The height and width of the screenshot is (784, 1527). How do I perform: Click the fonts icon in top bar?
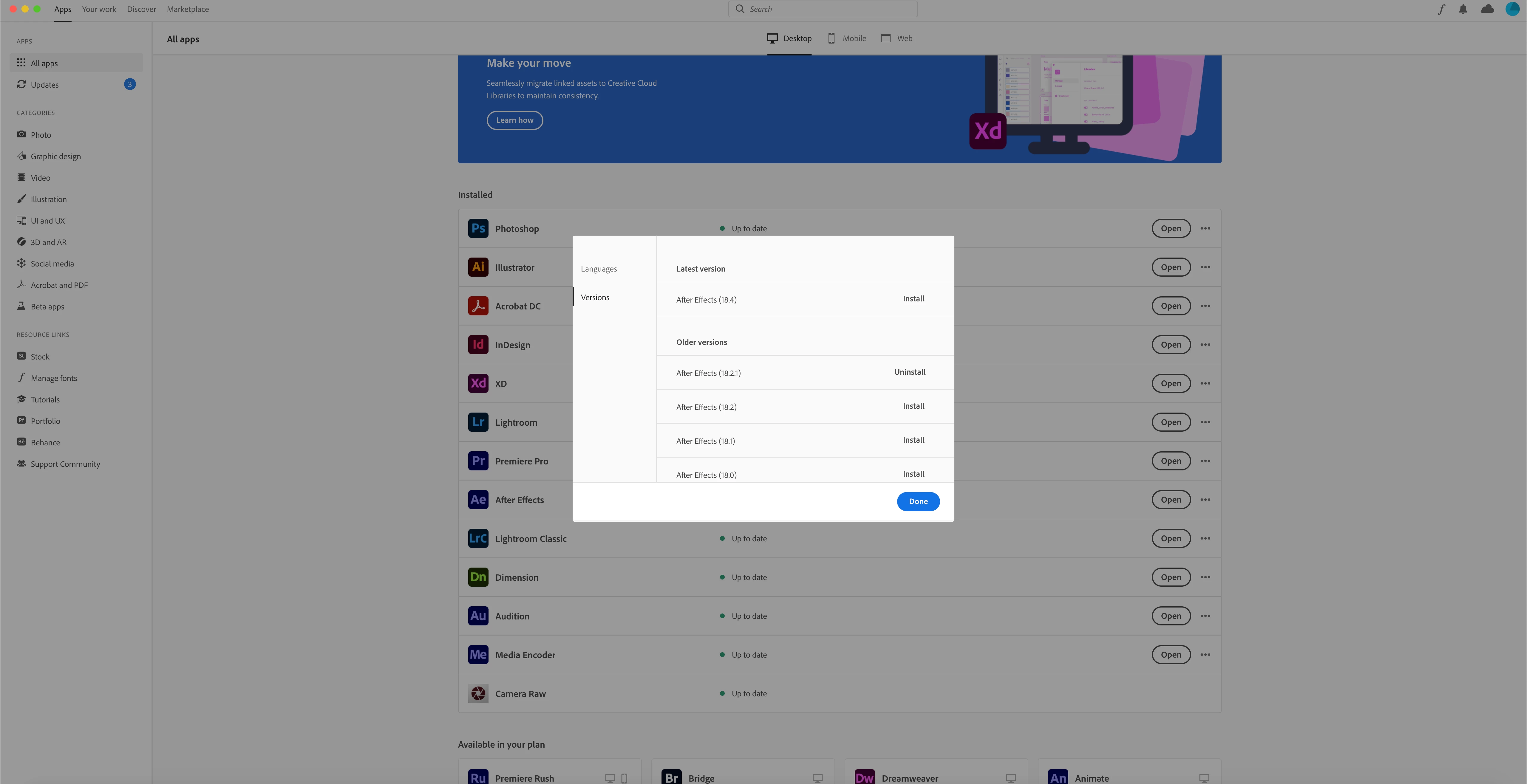1441,9
